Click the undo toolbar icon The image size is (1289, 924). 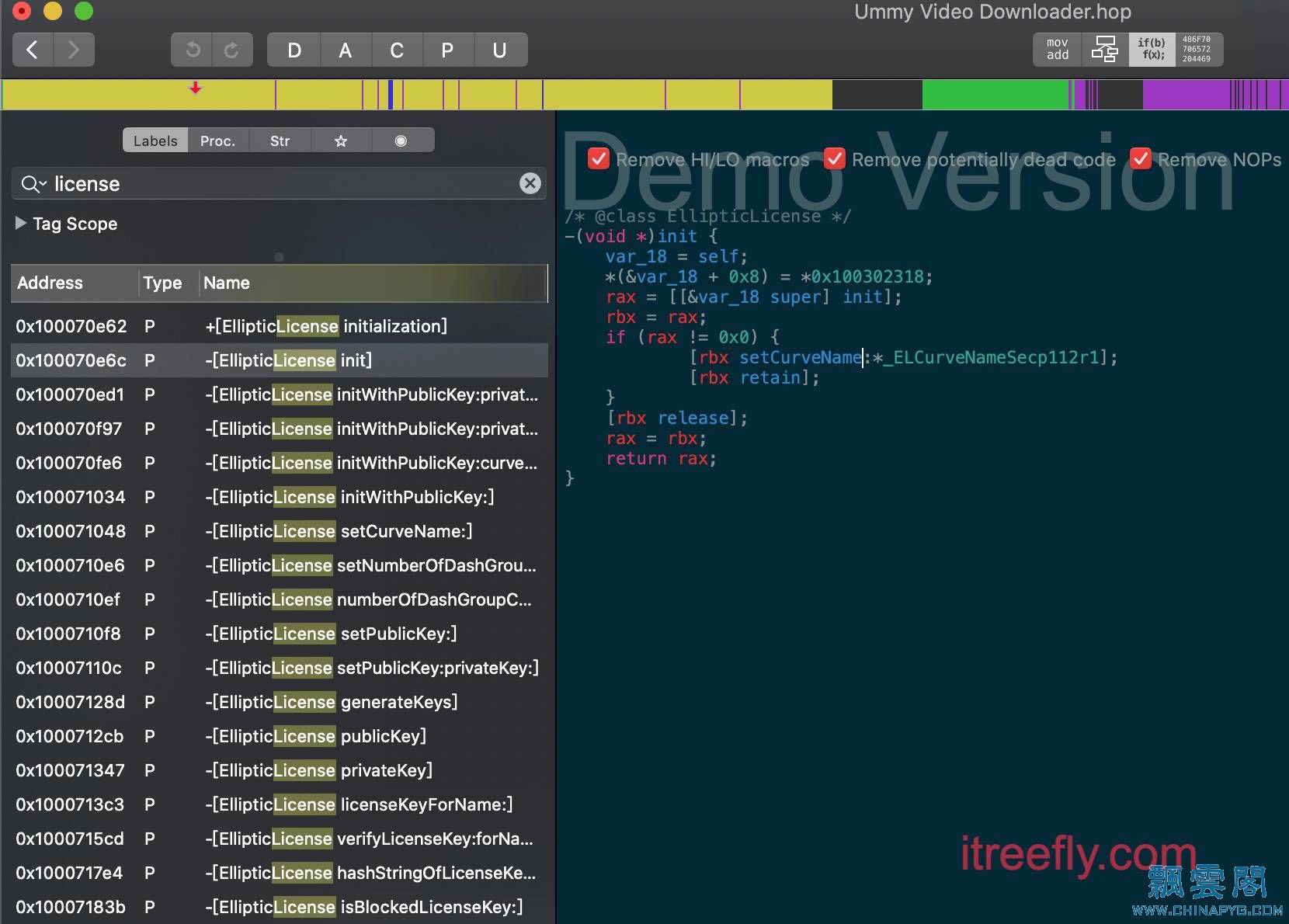click(192, 50)
